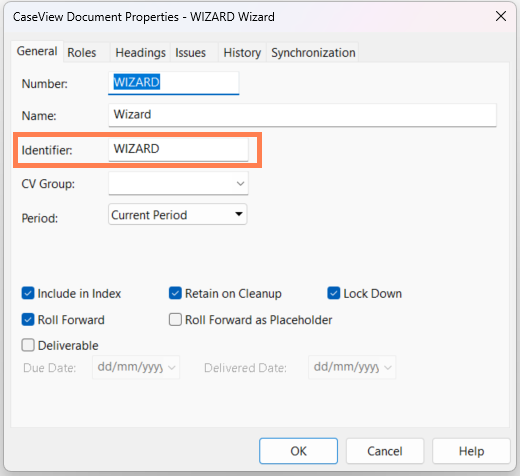Screen dimensions: 520x476
Task: Open the Headings tab
Action: coord(140,53)
